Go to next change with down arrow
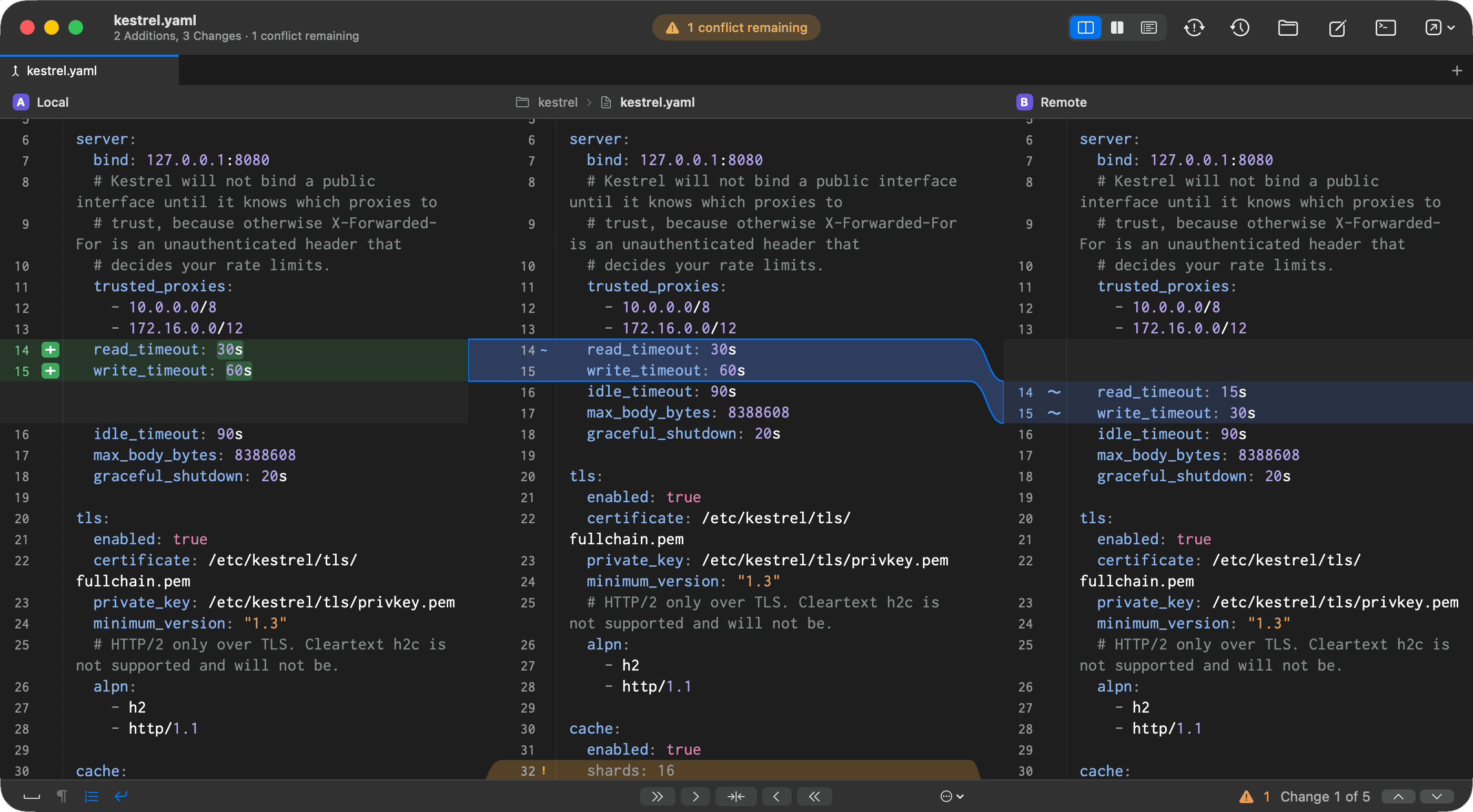 click(x=1436, y=796)
